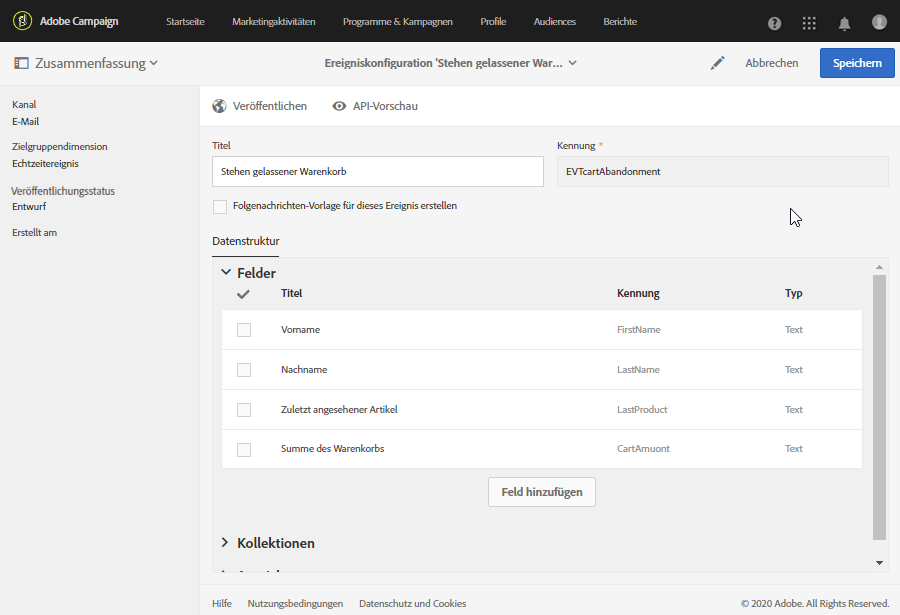
Task: Click the Speichern button
Action: tap(857, 63)
